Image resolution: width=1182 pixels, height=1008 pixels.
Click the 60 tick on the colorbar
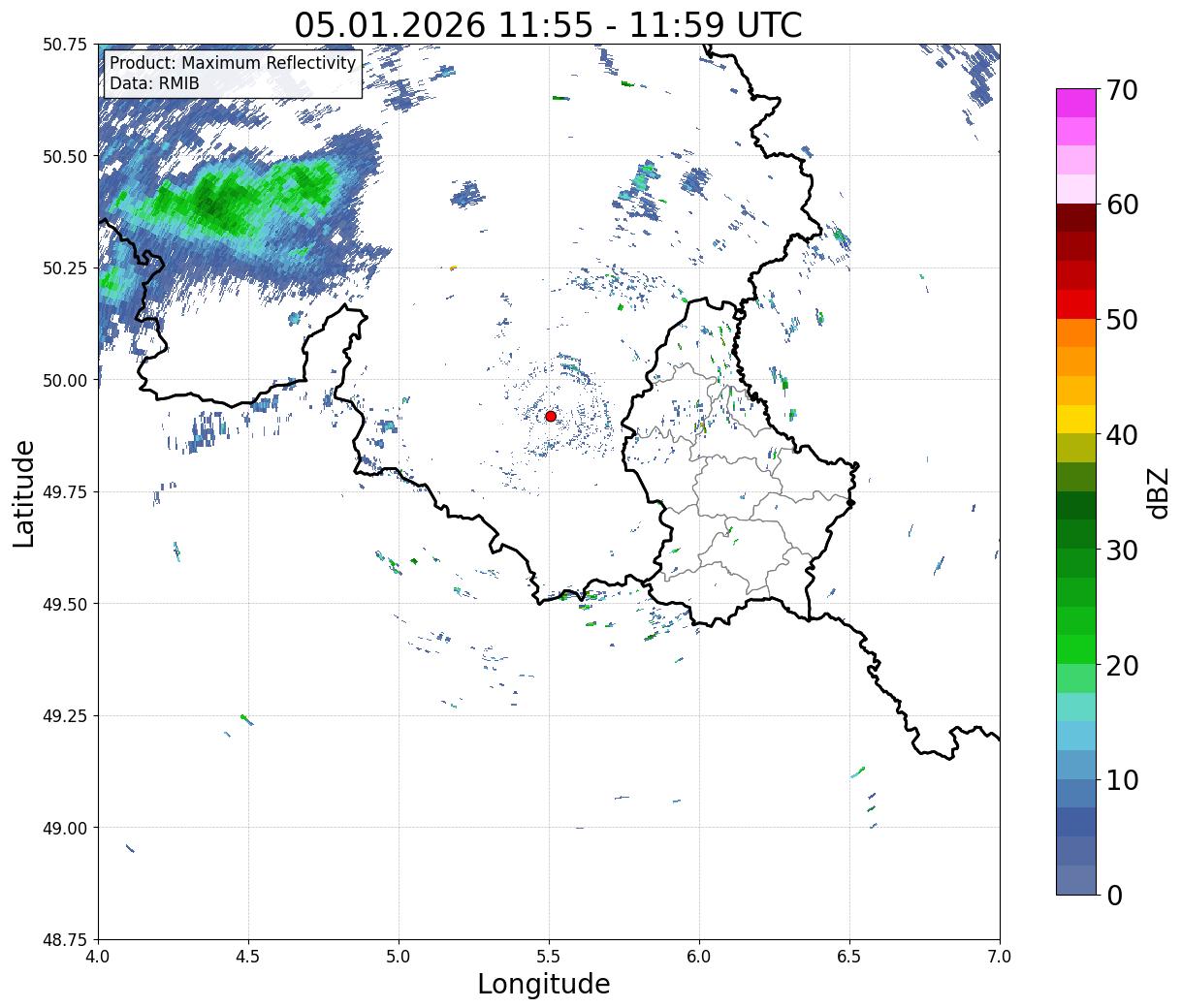(1121, 205)
